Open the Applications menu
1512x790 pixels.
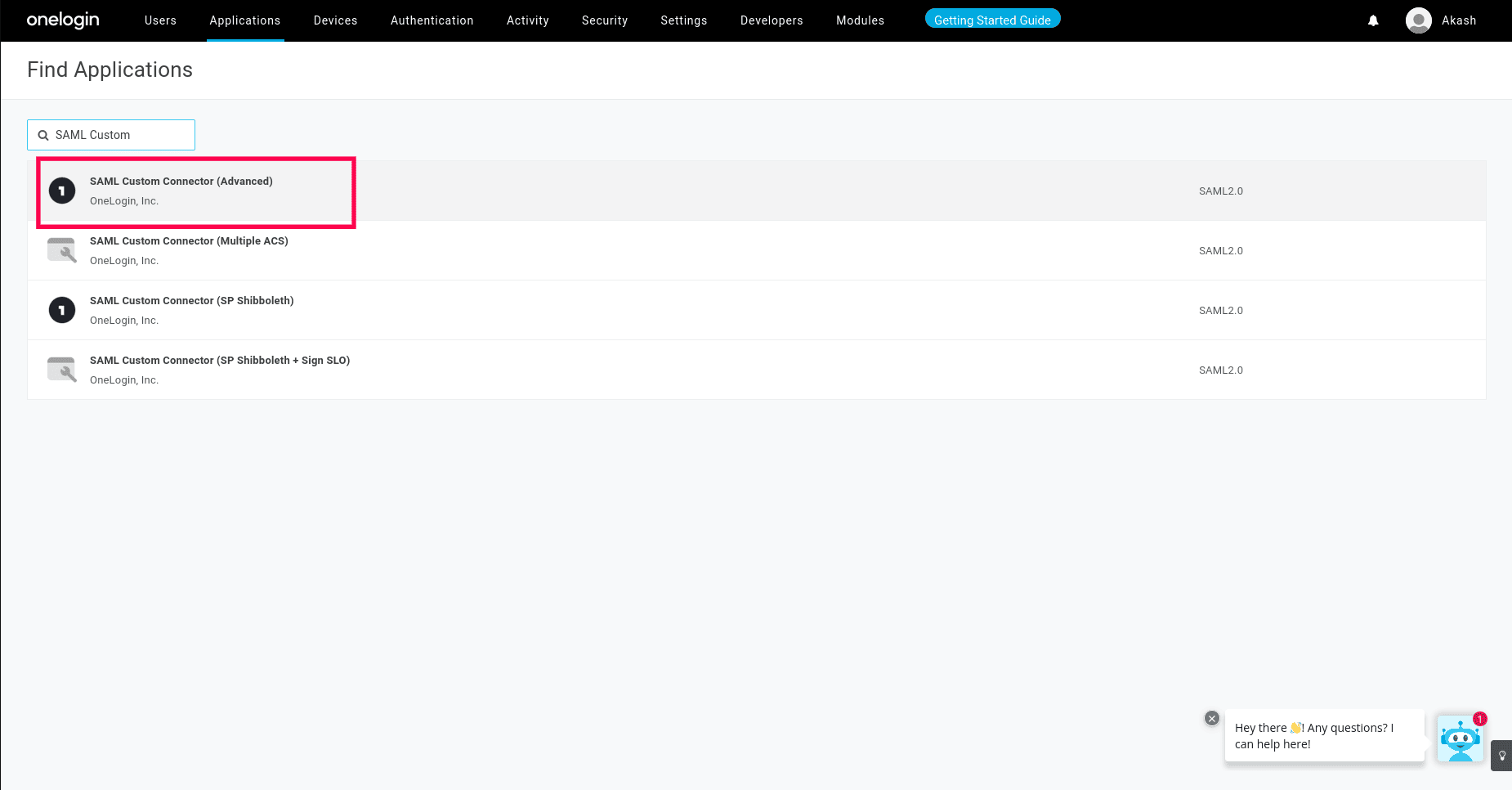[245, 20]
